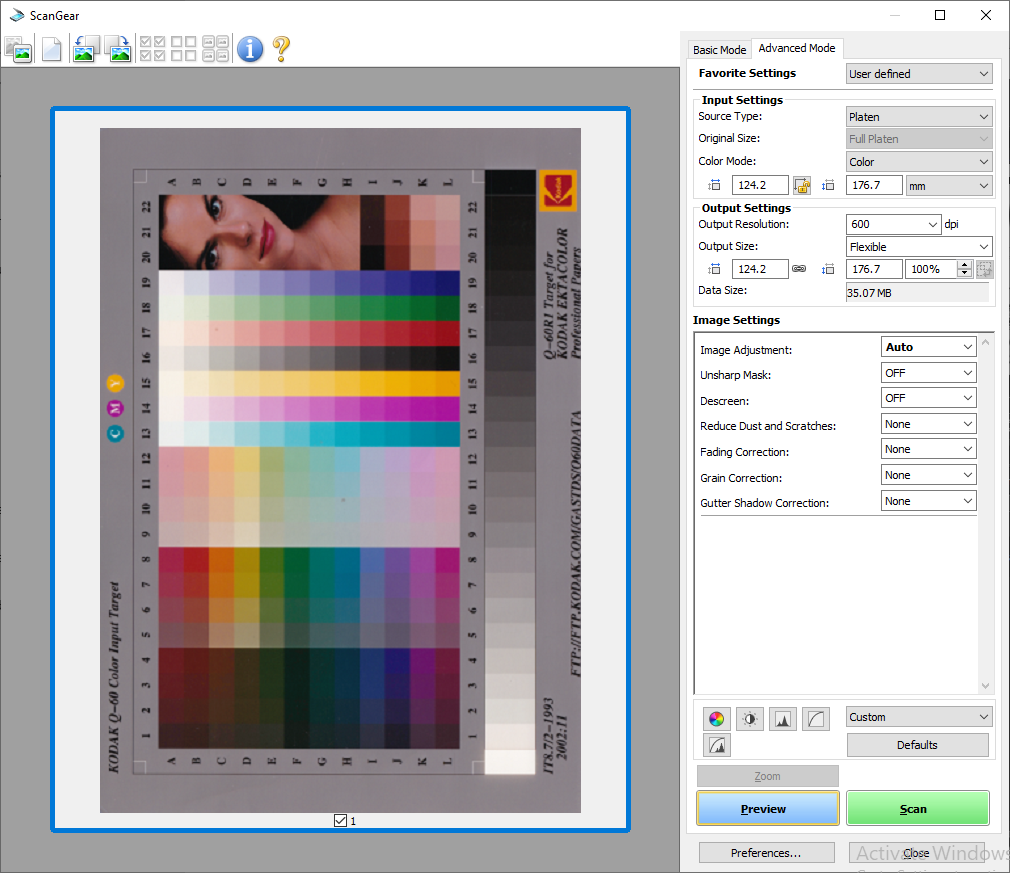The image size is (1010, 873).
Task: Click the Defaults button
Action: 917,745
